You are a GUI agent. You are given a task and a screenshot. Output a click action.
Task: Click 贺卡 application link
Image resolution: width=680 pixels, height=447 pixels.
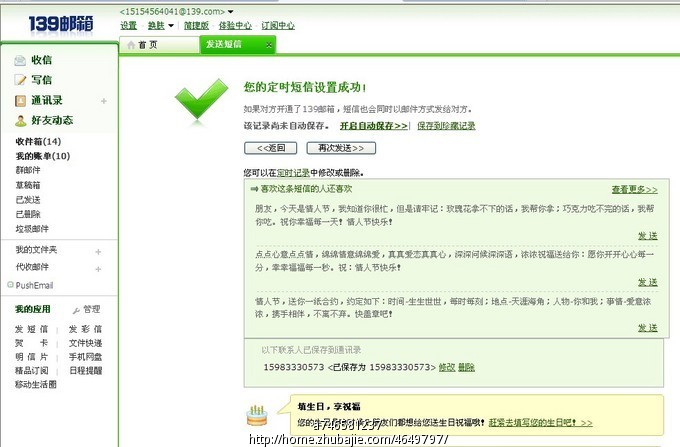31,343
